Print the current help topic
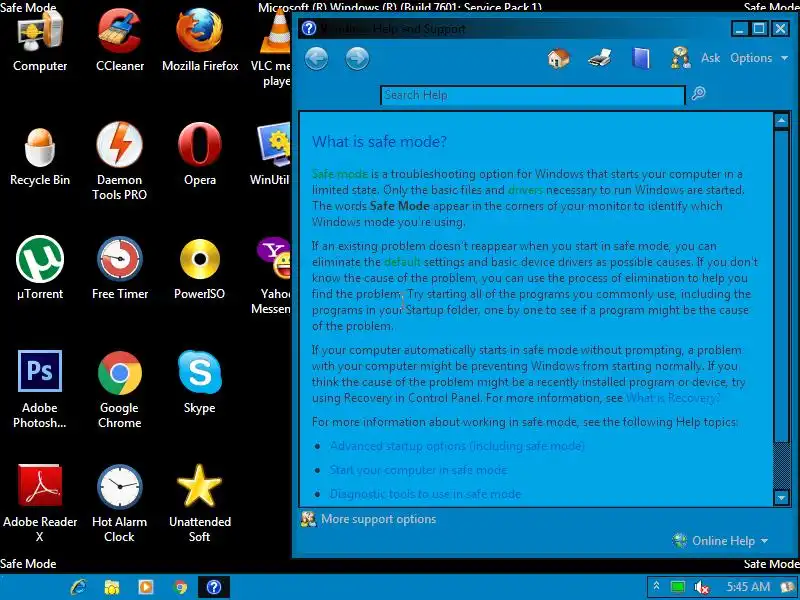800x600 pixels. (600, 58)
